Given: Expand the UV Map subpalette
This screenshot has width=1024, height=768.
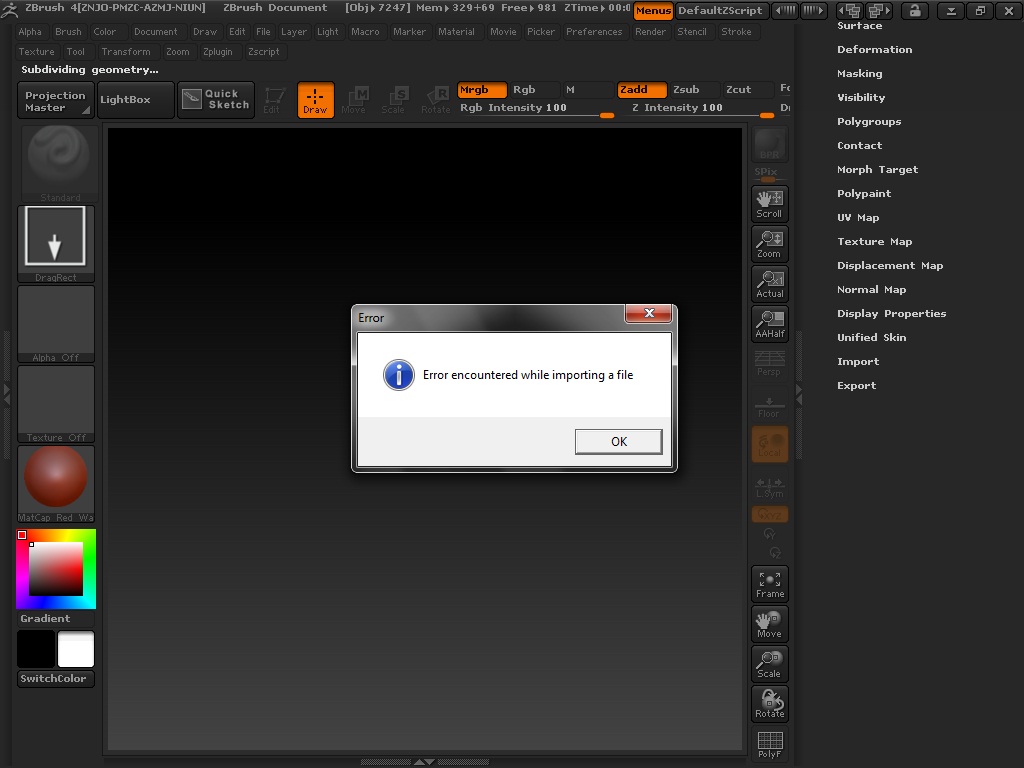Looking at the screenshot, I should point(857,217).
